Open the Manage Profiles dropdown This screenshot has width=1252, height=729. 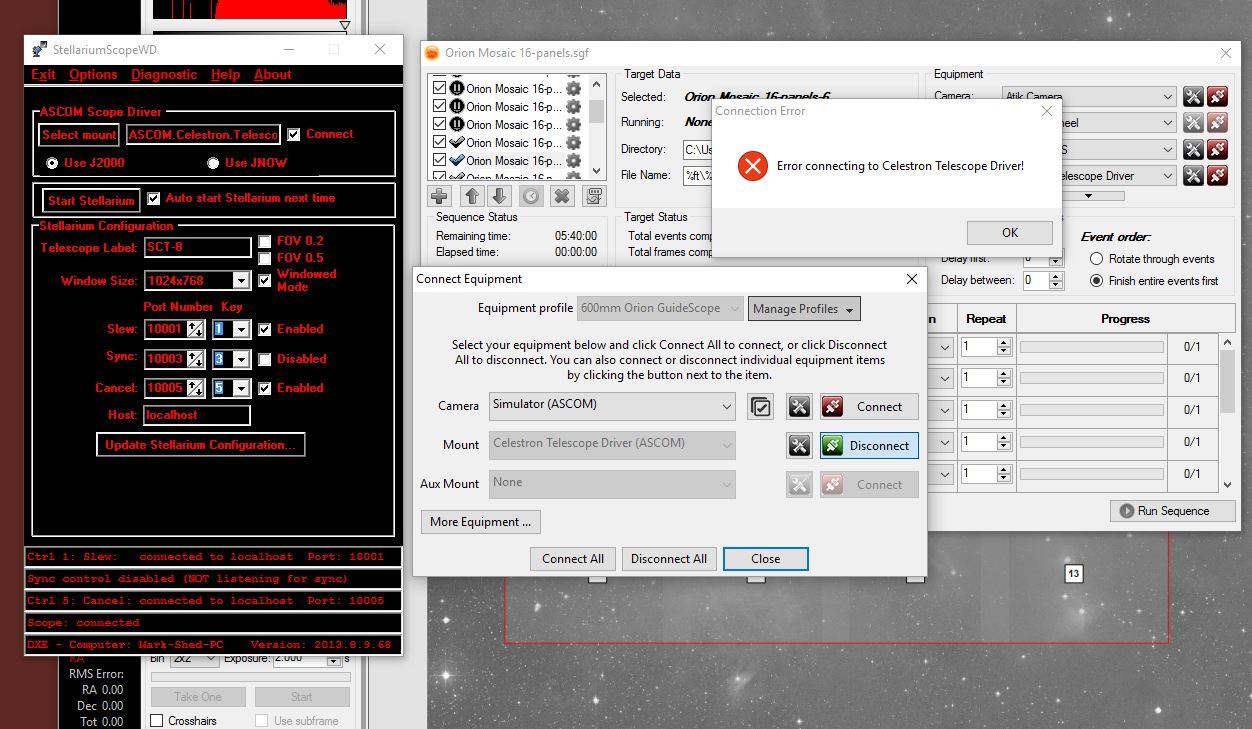pyautogui.click(x=804, y=309)
